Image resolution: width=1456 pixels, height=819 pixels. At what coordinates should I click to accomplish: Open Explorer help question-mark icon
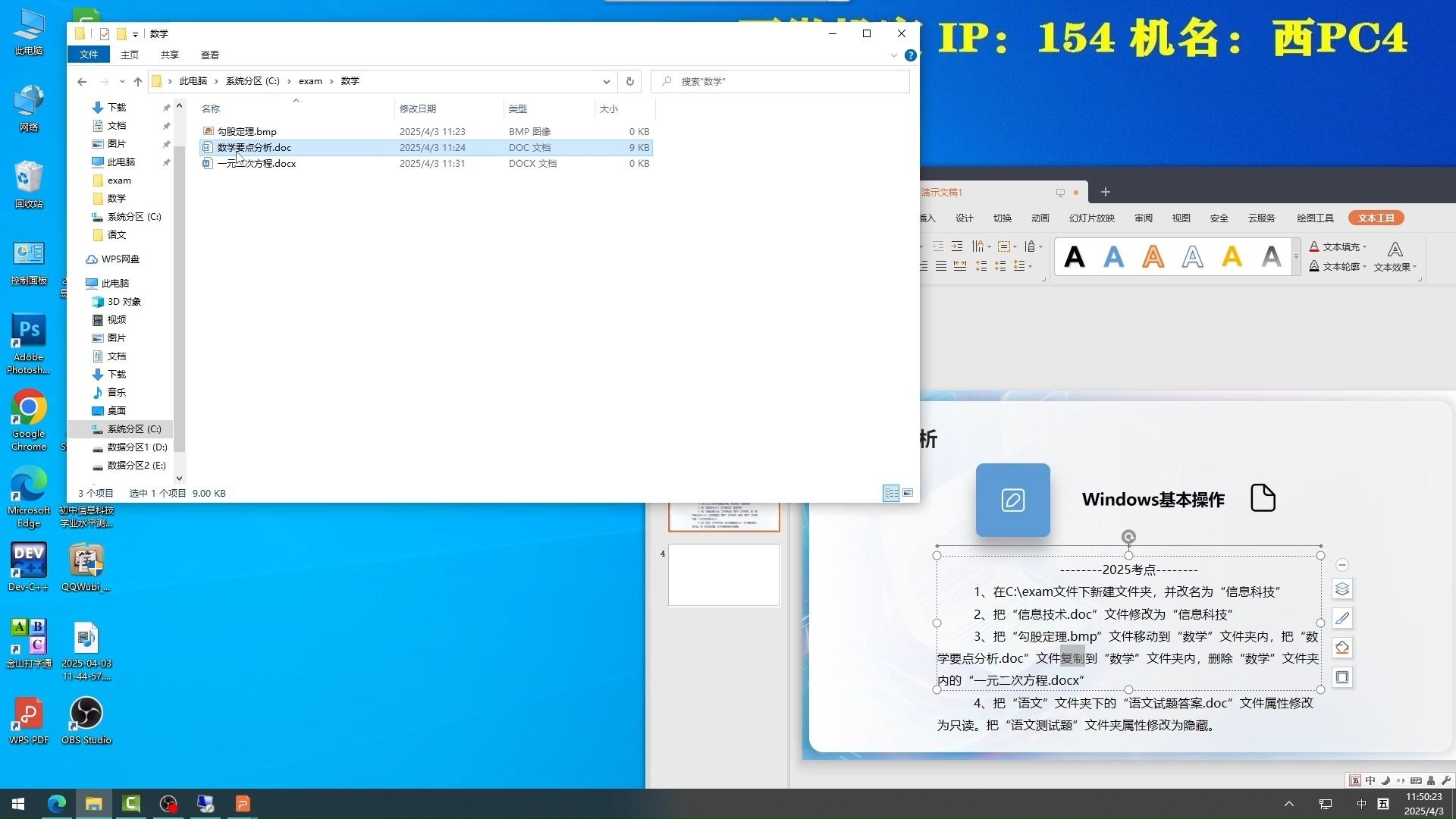[911, 55]
